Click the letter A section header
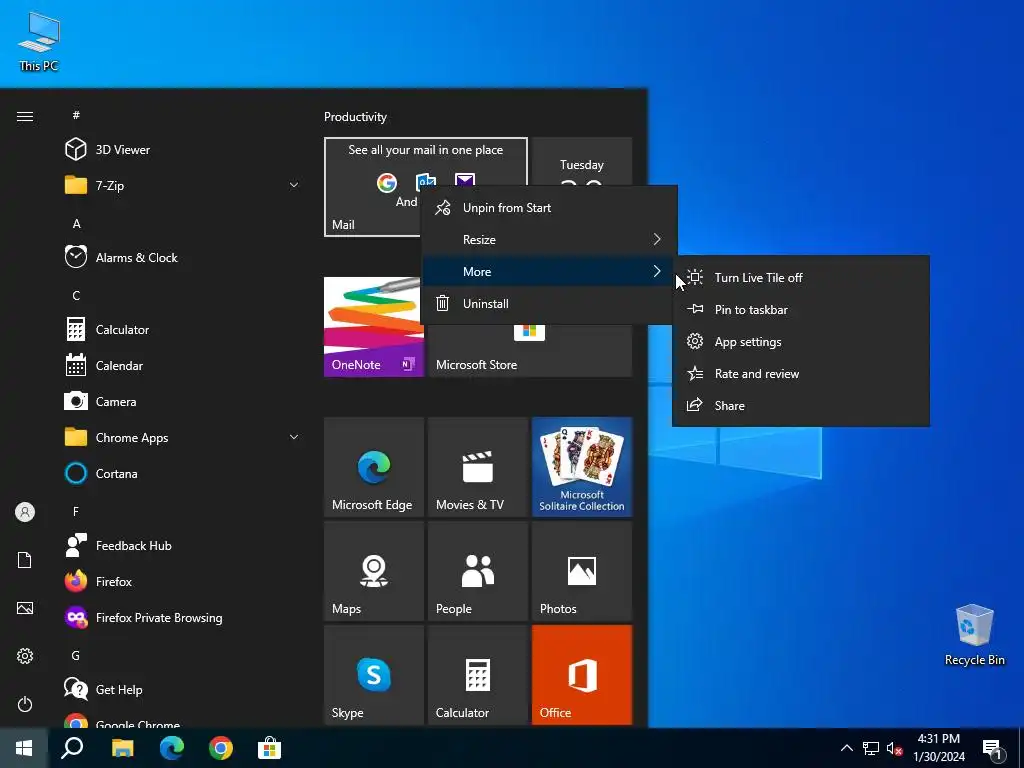 point(76,223)
